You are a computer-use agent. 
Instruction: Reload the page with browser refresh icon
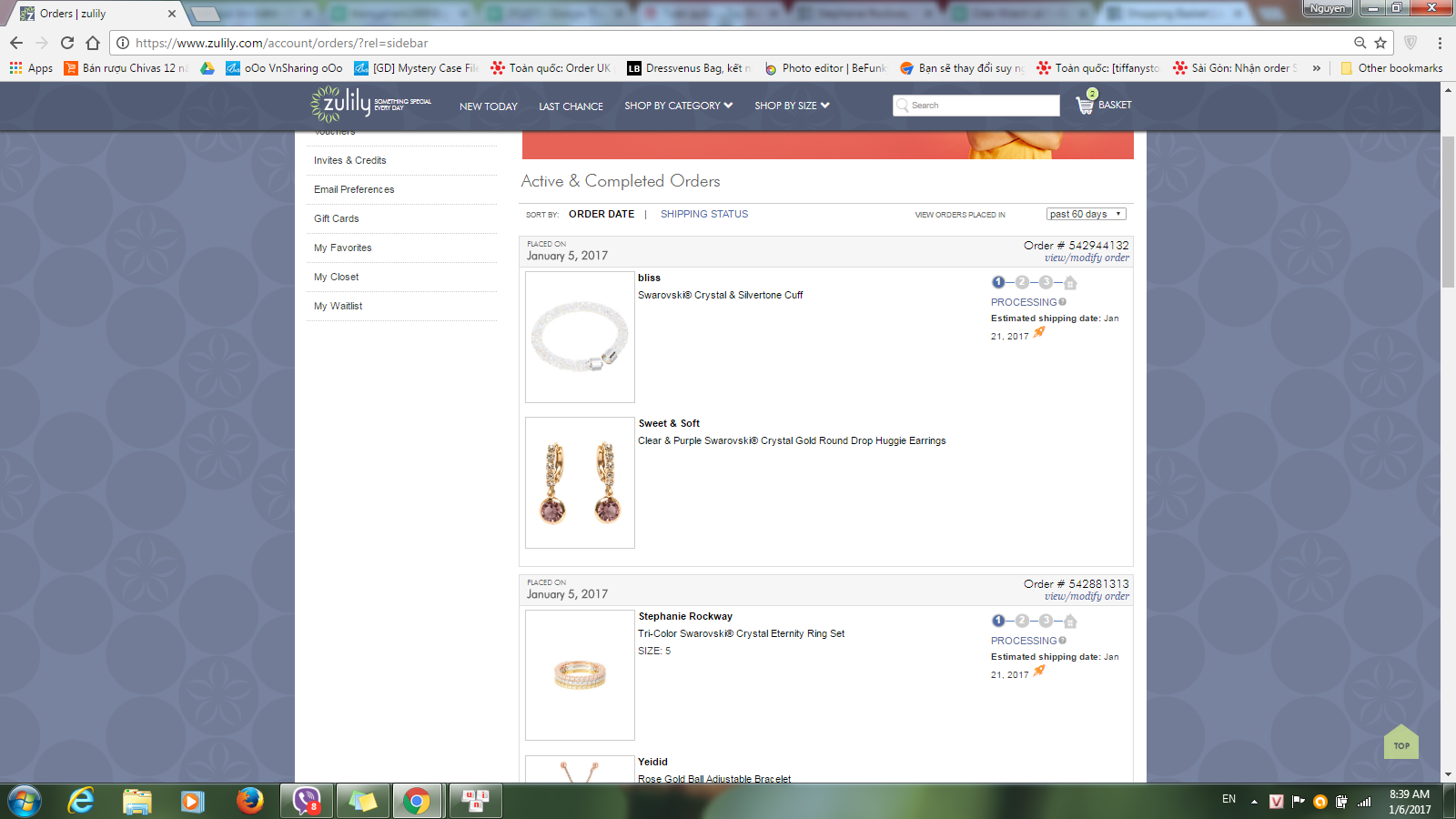pos(67,43)
